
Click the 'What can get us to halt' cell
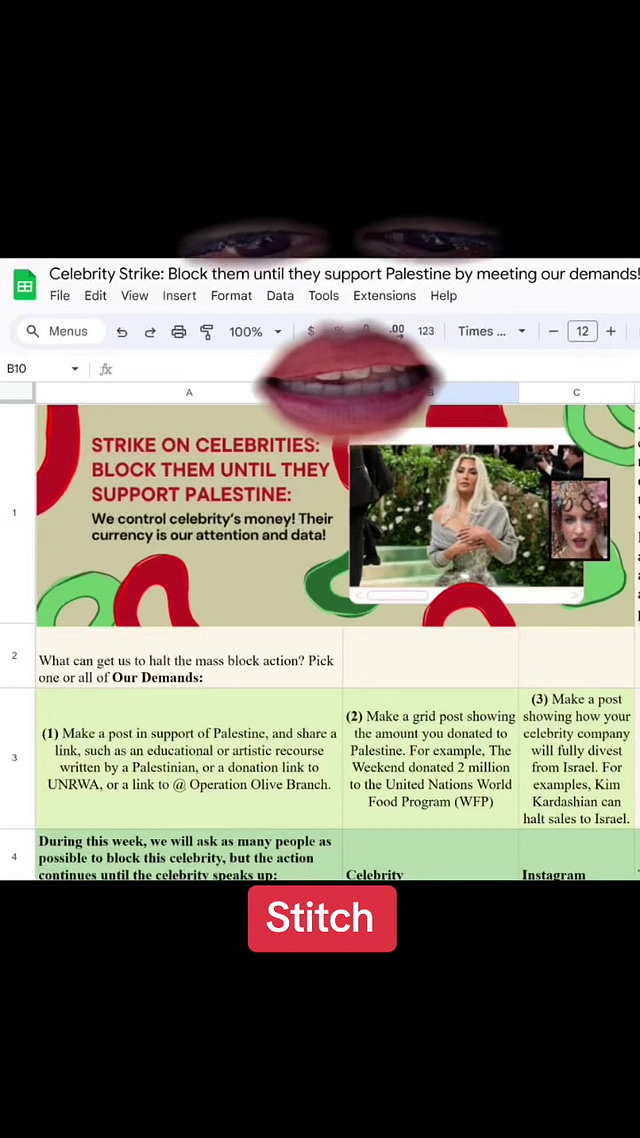point(189,656)
